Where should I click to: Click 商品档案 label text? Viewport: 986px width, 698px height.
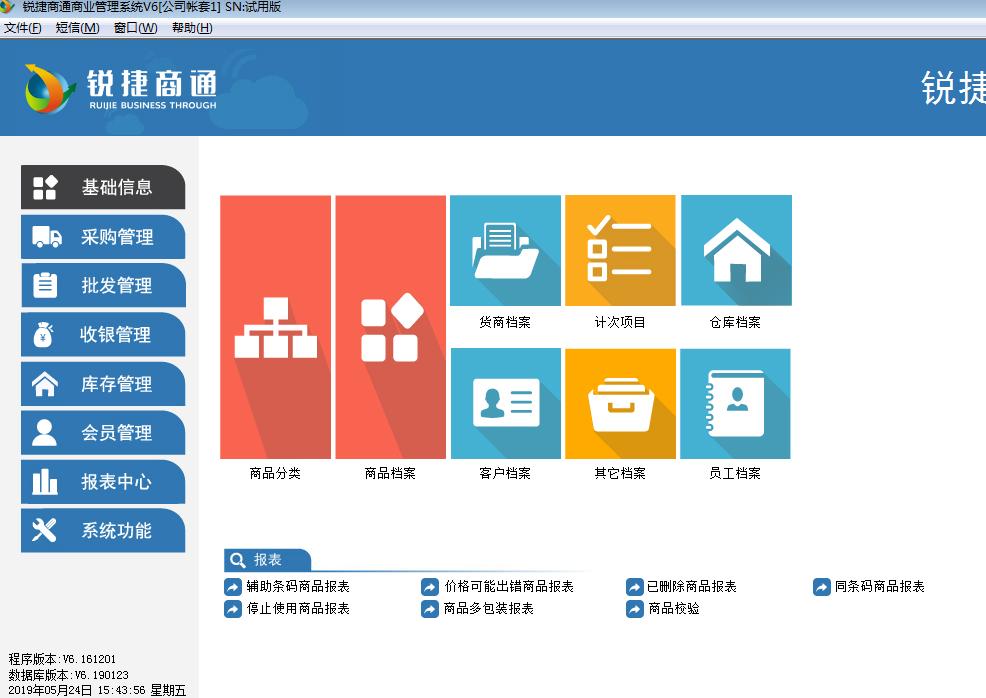(391, 473)
